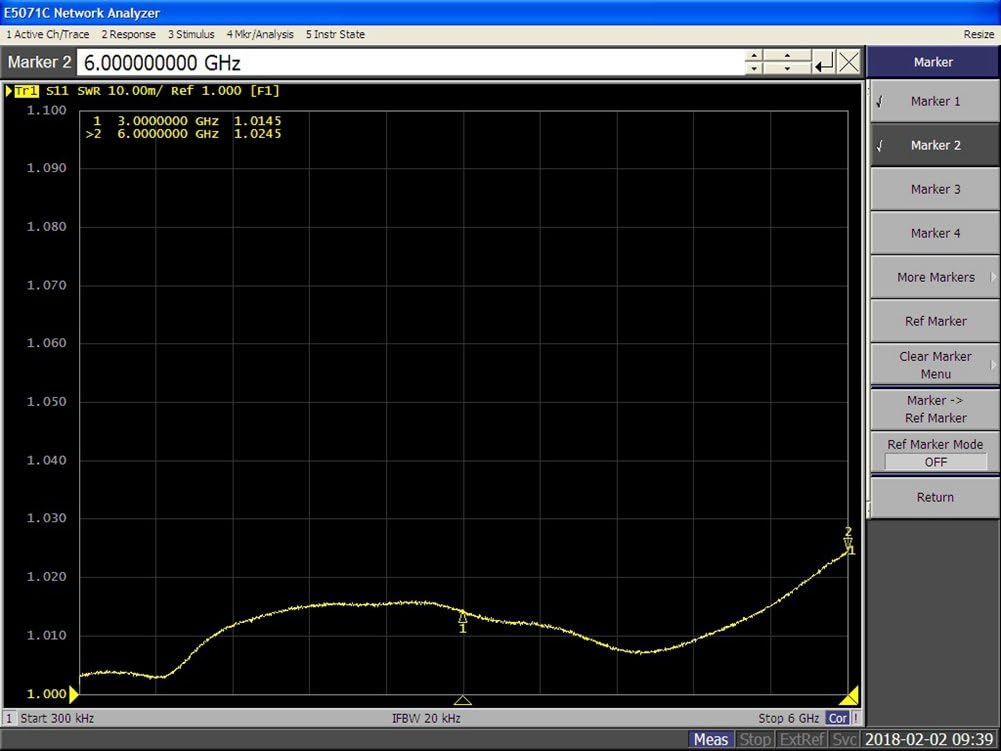
Task: Select the marker 2 triangle on the trace
Action: [x=848, y=543]
